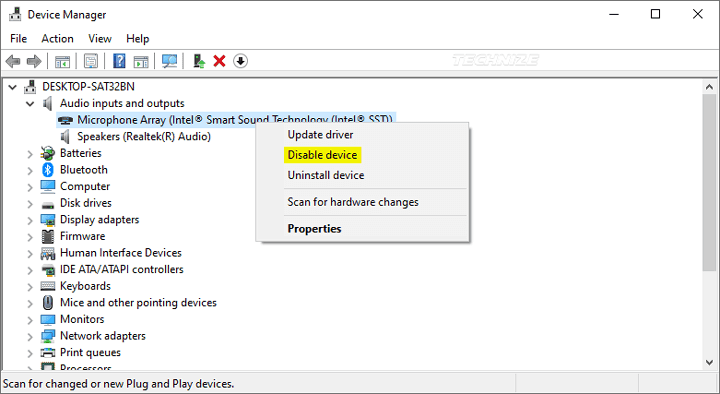720x394 pixels.
Task: Open the View menu
Action: [x=100, y=39]
